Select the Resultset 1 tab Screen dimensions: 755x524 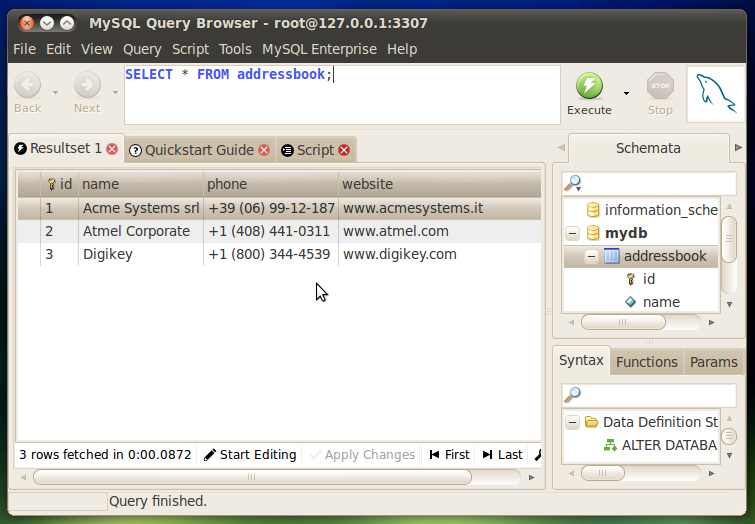tap(65, 148)
